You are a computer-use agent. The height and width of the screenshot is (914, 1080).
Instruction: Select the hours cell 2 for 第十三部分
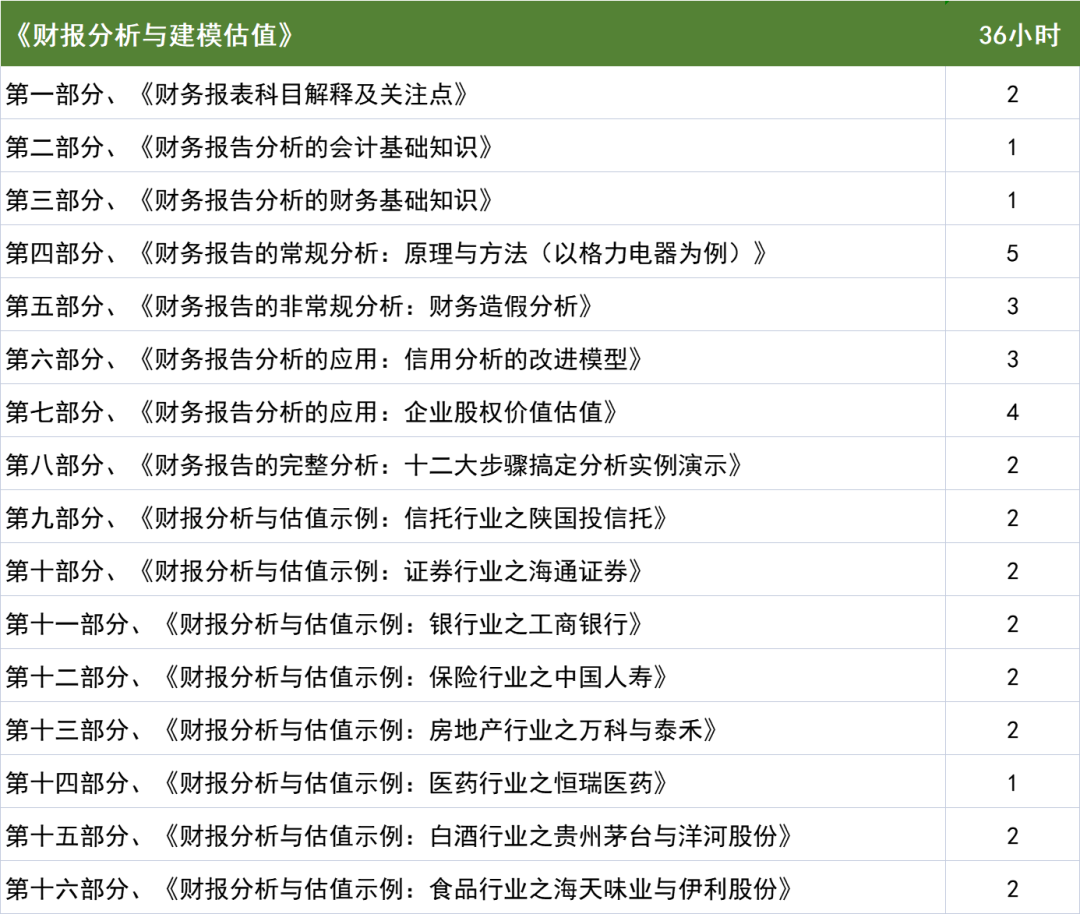tap(1012, 729)
